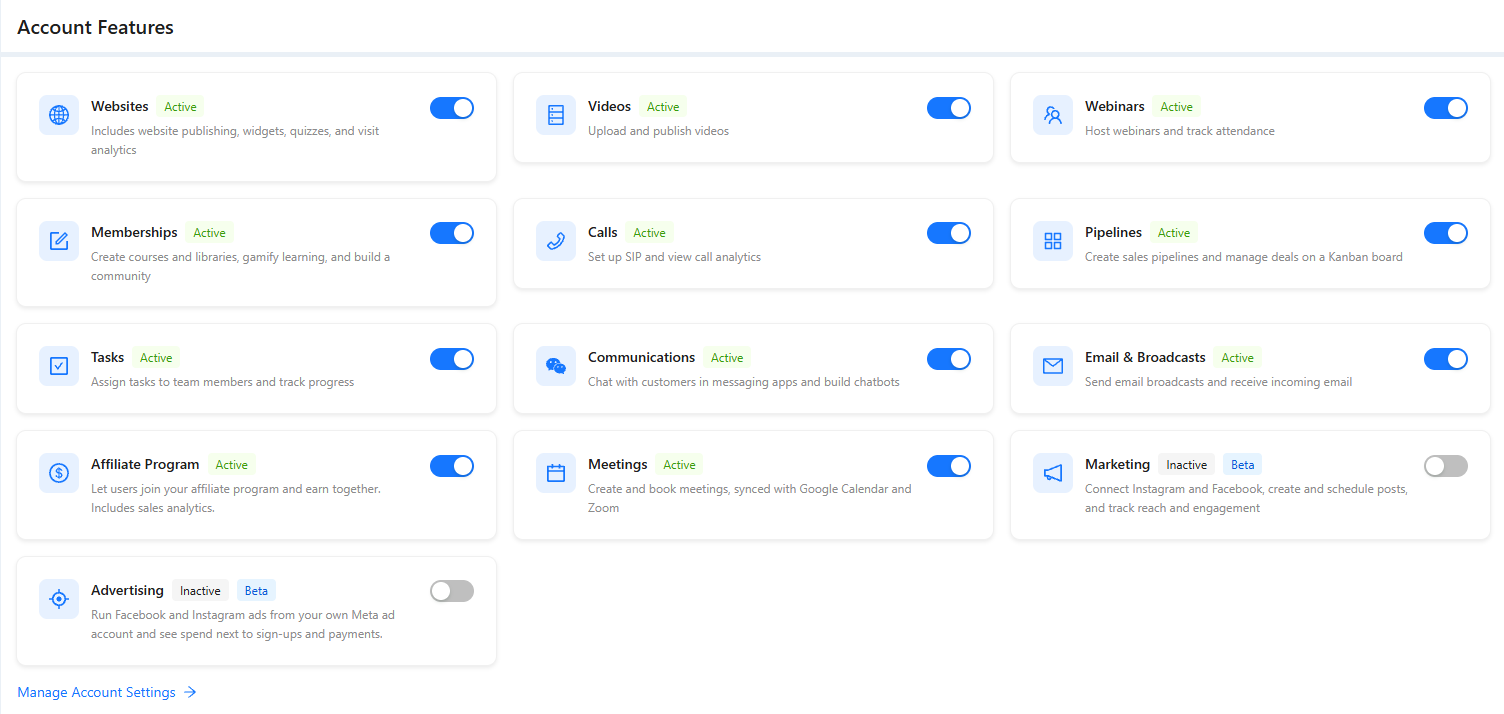Click the Marketing card title
The image size is (1504, 714).
click(1118, 464)
